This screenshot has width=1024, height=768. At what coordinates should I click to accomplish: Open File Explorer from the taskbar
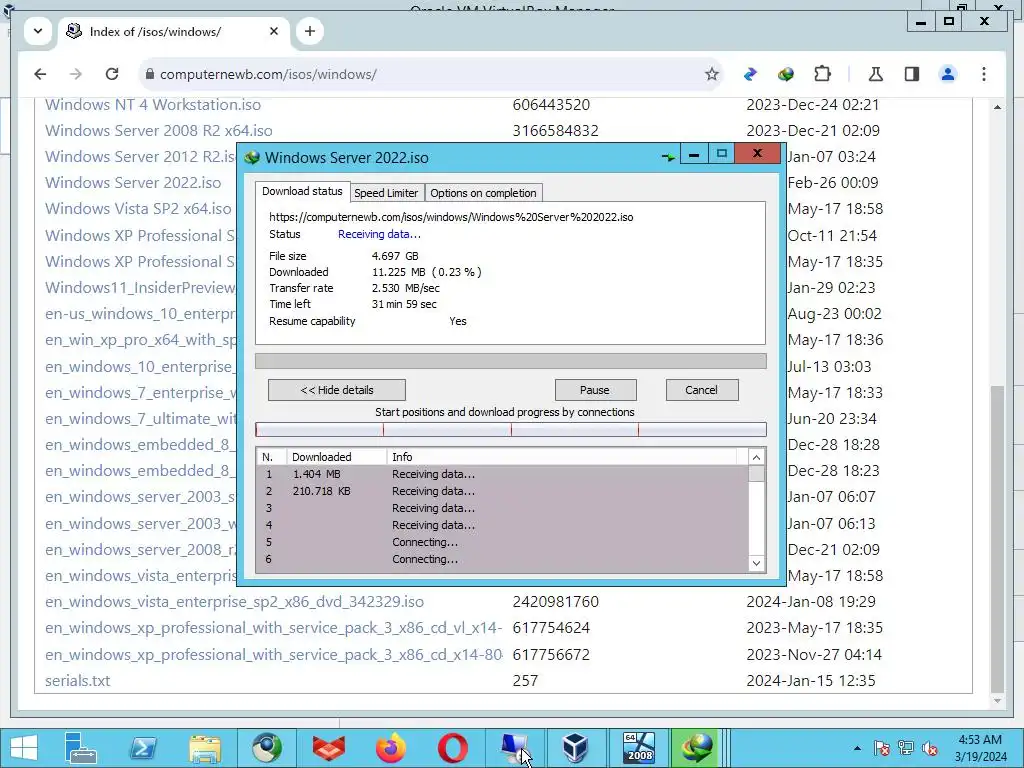pyautogui.click(x=205, y=748)
